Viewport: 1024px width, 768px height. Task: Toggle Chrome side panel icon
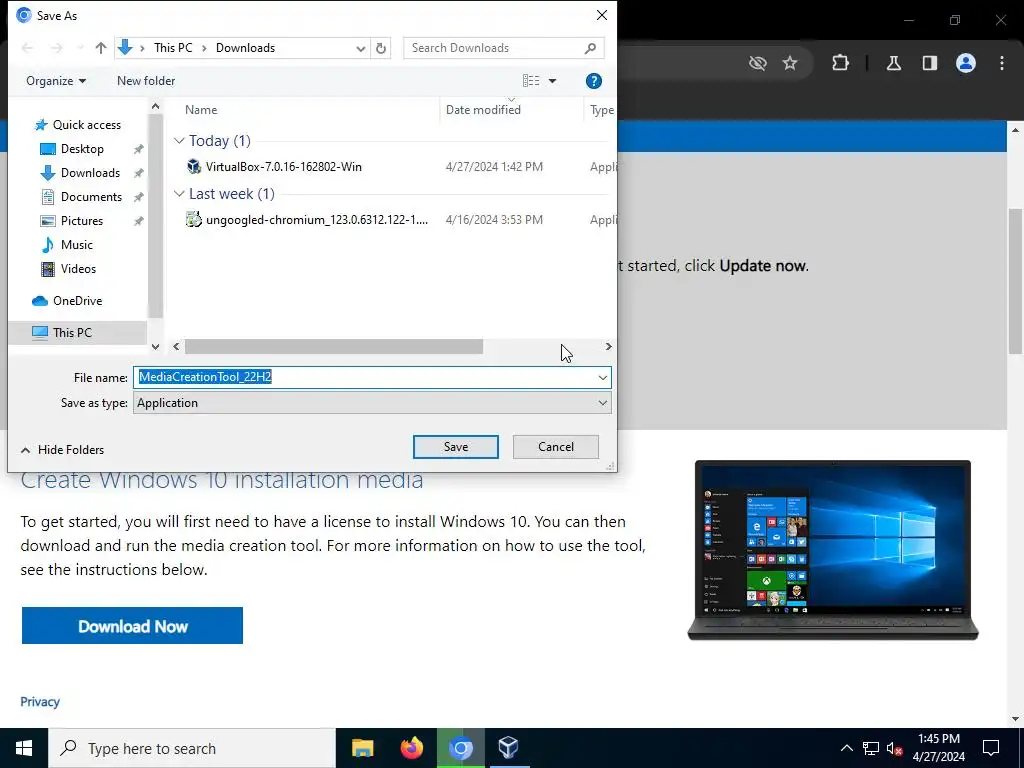coord(930,63)
